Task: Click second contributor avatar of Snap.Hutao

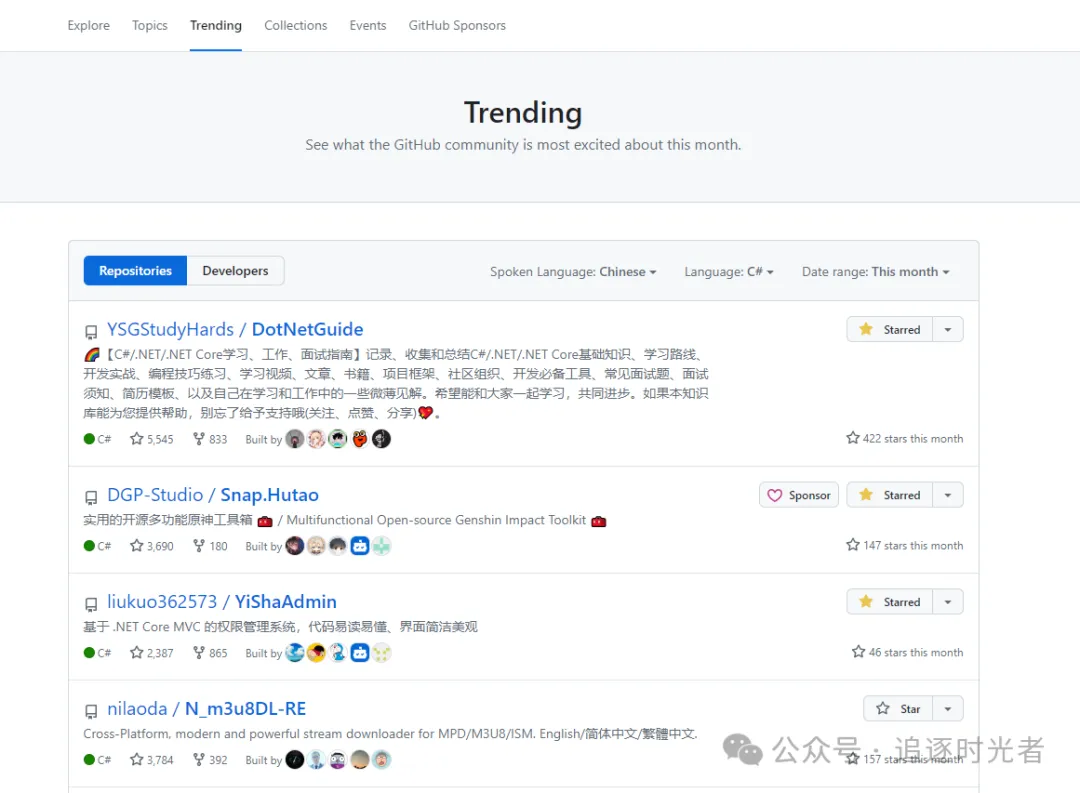Action: coord(316,546)
